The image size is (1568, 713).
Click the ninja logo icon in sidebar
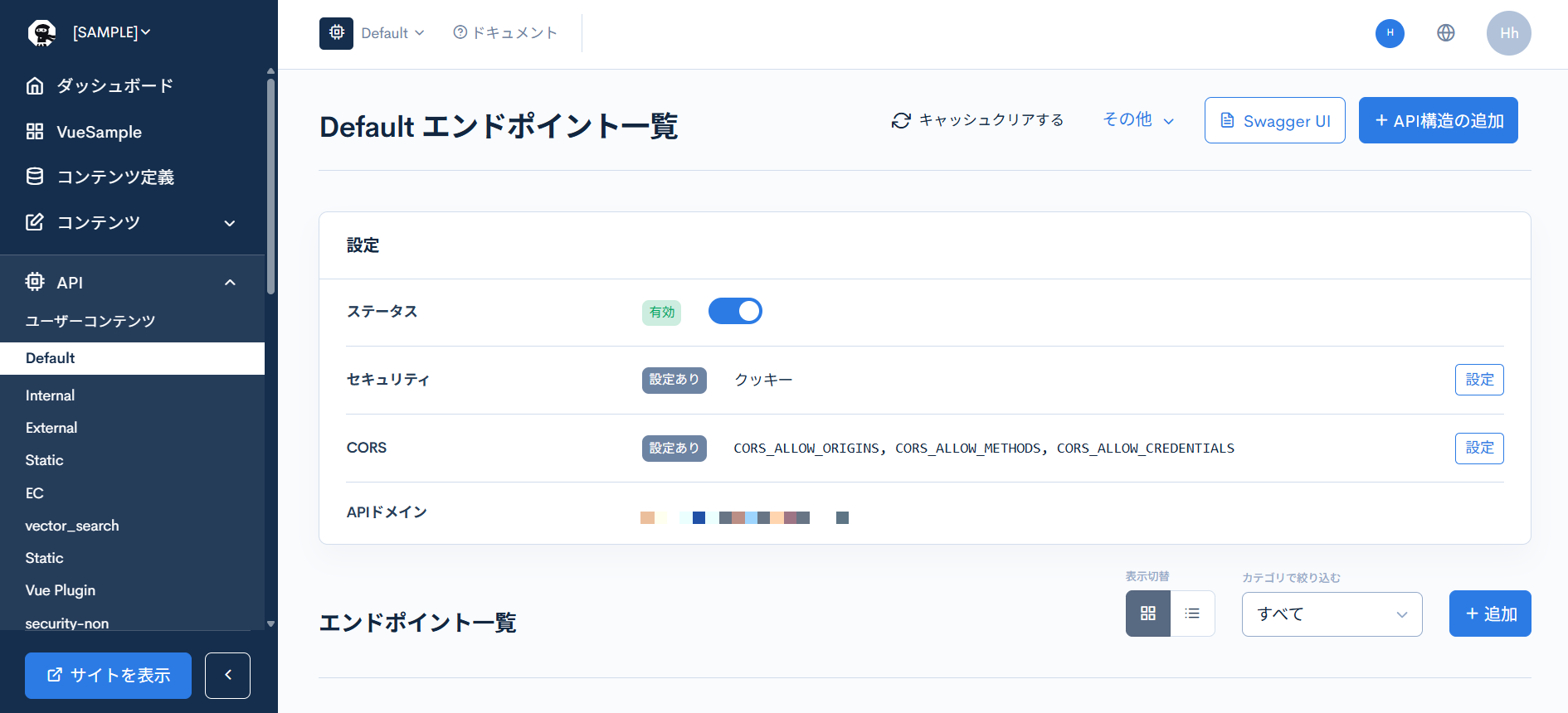tap(41, 32)
